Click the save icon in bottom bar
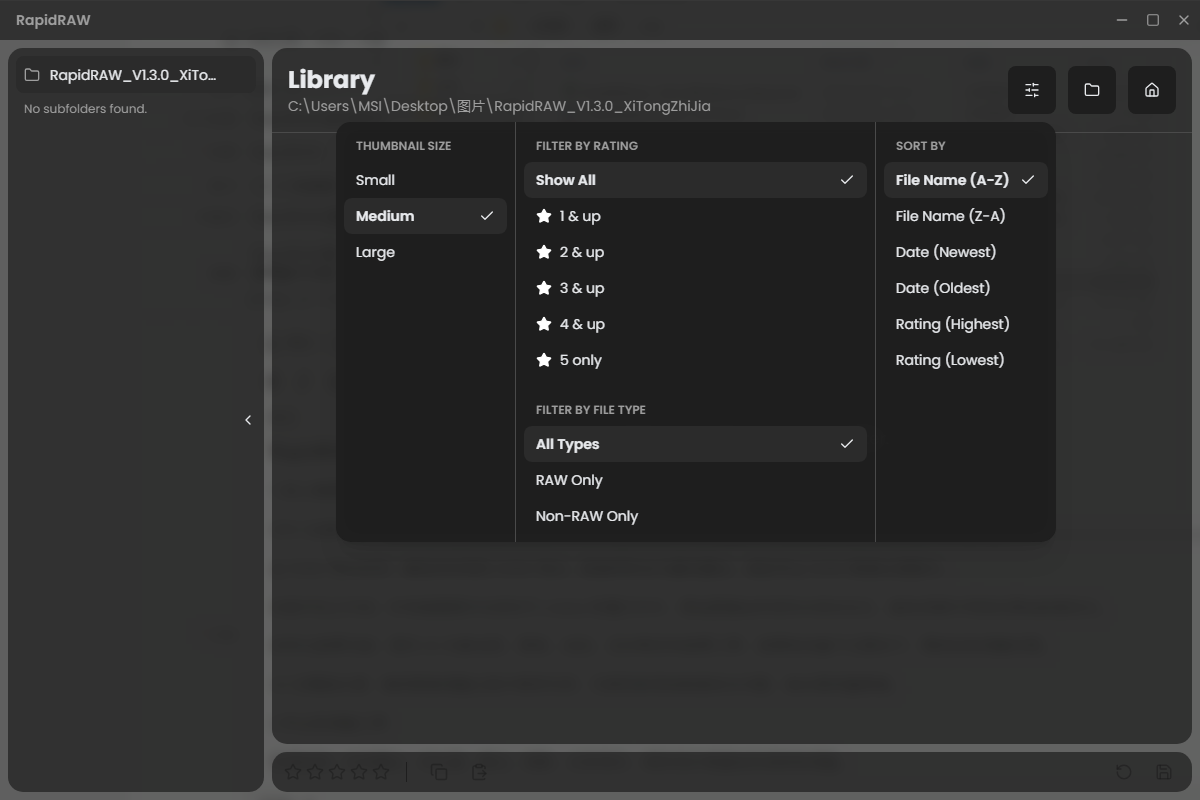The width and height of the screenshot is (1200, 800). tap(1163, 772)
